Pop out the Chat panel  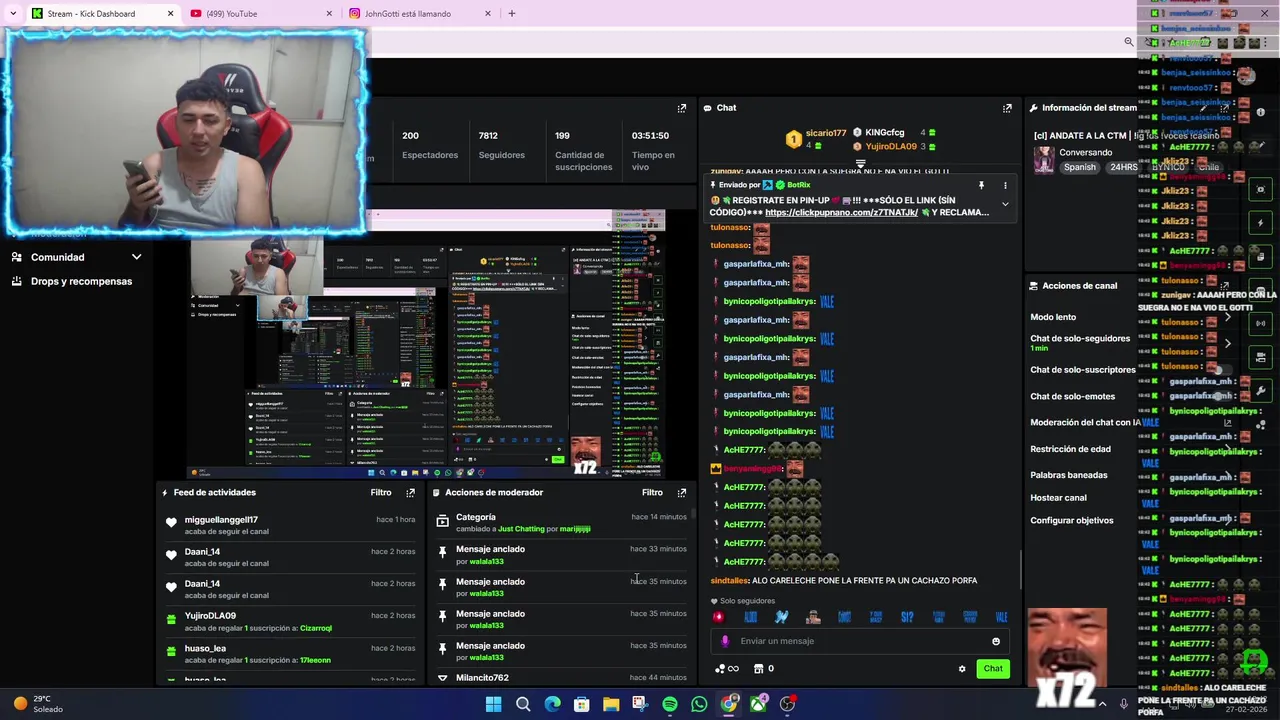[1007, 108]
